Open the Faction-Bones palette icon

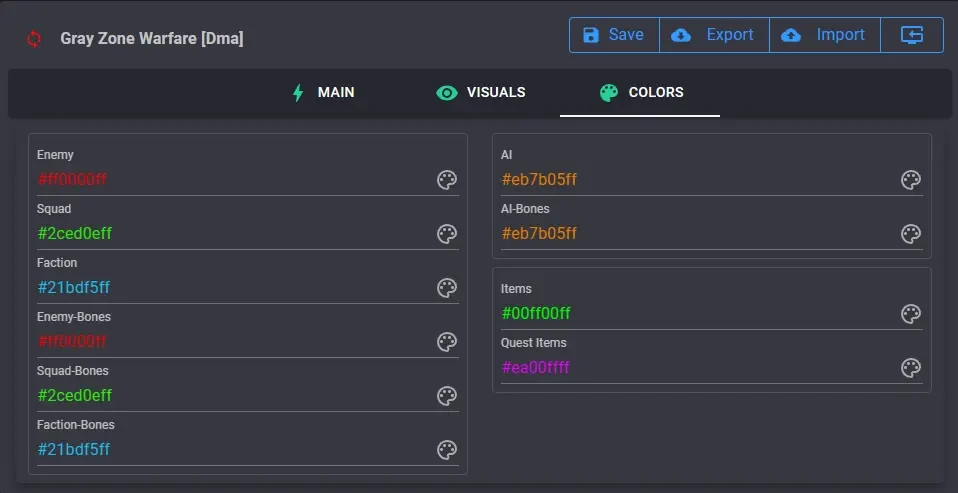(x=447, y=450)
